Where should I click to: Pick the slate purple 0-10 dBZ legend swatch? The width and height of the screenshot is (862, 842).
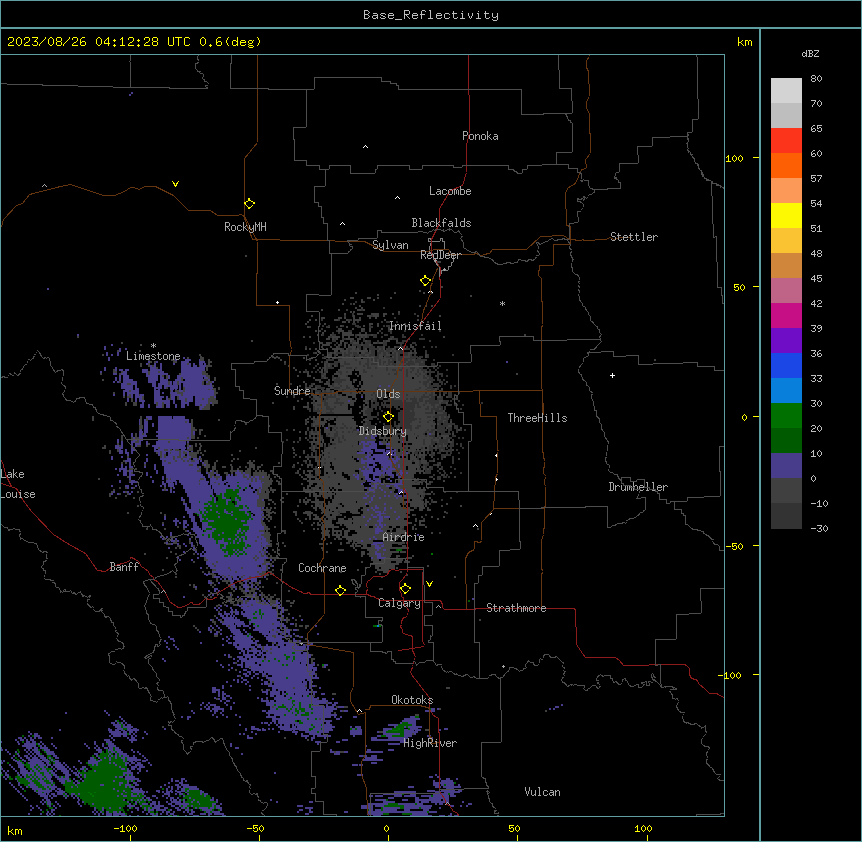point(786,466)
